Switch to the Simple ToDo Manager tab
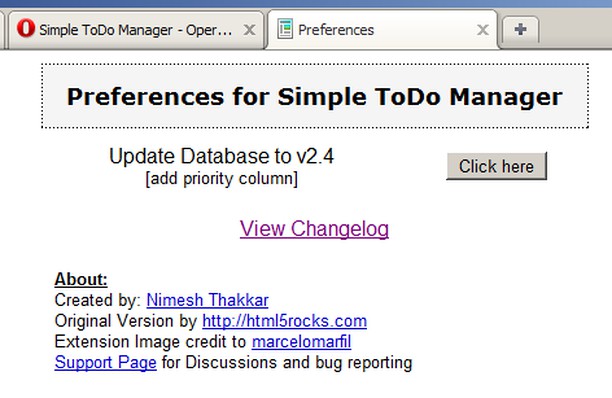Screen dimensions: 612x398 [136, 30]
